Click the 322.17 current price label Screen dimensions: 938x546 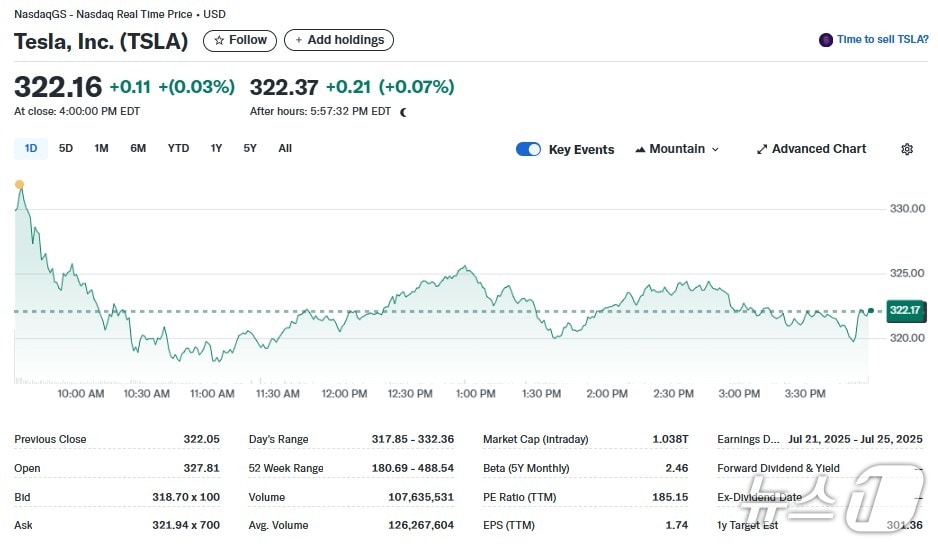(903, 311)
